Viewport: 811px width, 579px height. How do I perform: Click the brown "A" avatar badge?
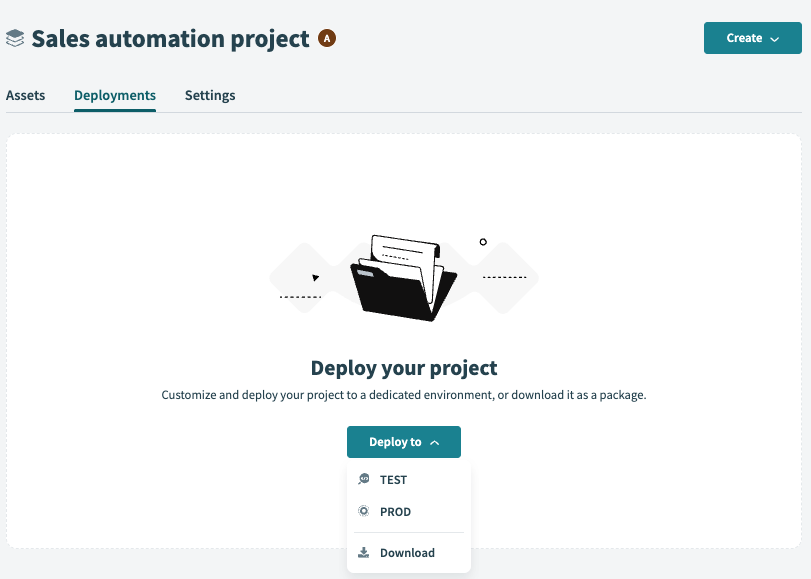[x=327, y=38]
